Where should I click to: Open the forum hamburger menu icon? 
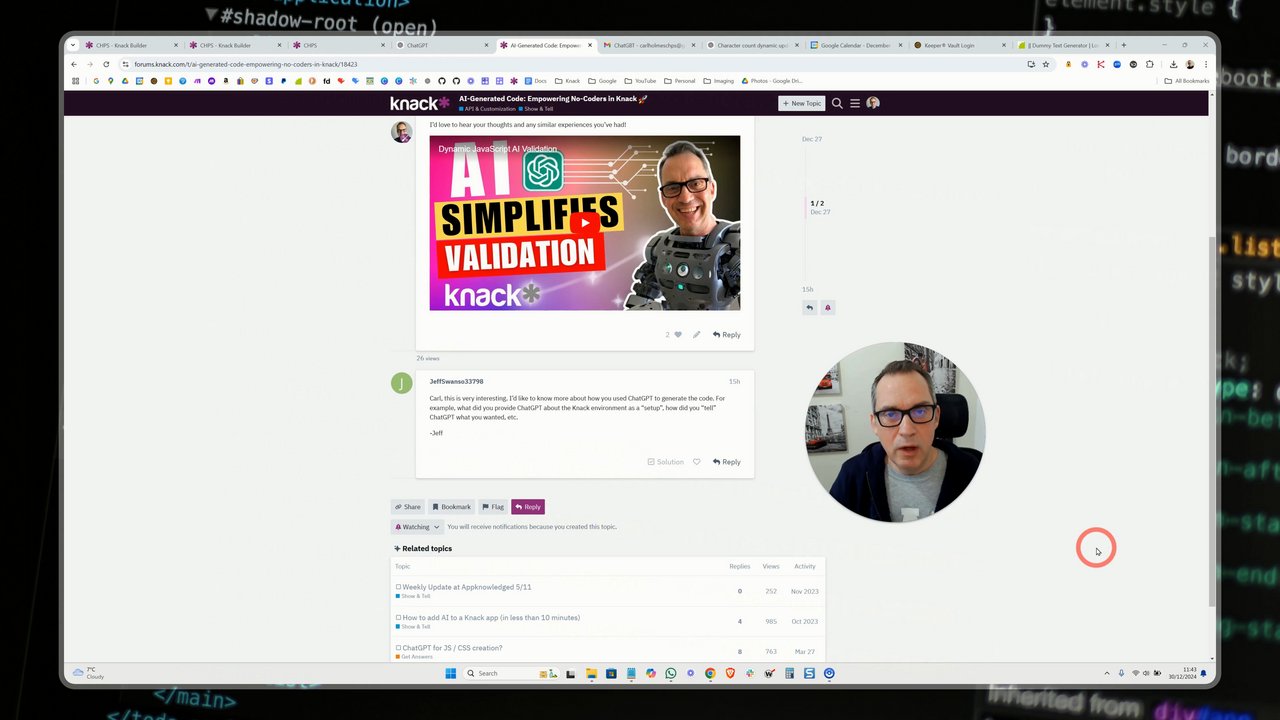[855, 103]
